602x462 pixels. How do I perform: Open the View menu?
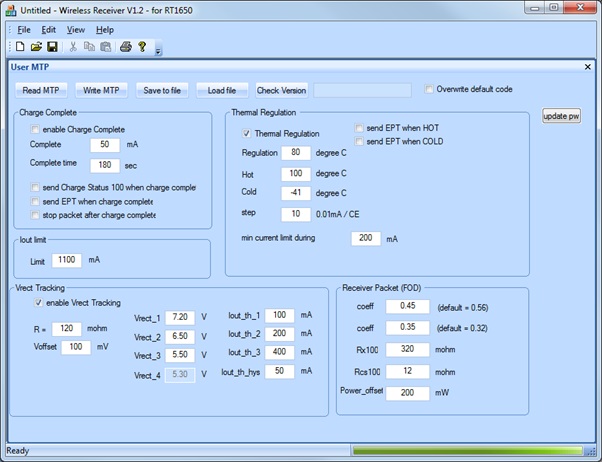[x=76, y=30]
